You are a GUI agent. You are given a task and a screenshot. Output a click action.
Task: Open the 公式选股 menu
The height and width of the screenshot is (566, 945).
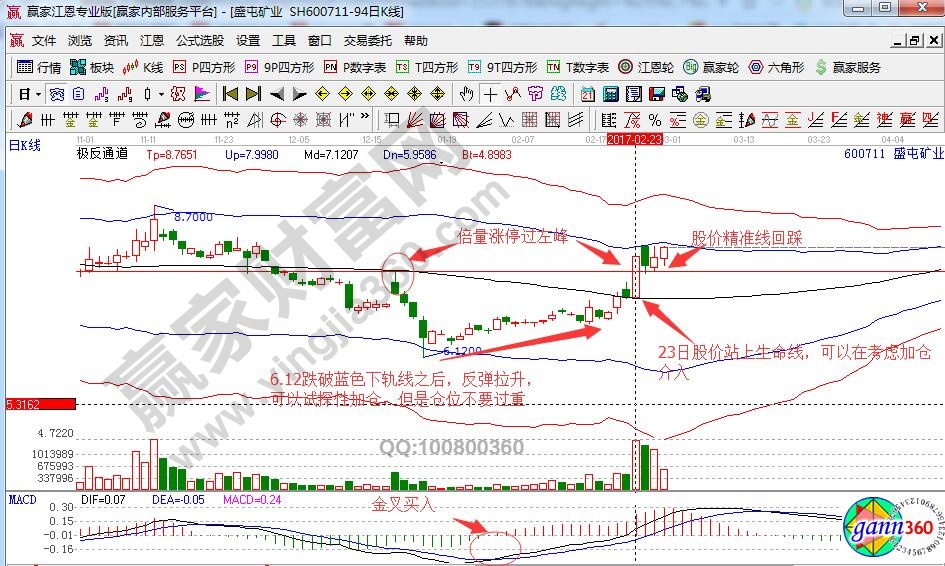(200, 41)
